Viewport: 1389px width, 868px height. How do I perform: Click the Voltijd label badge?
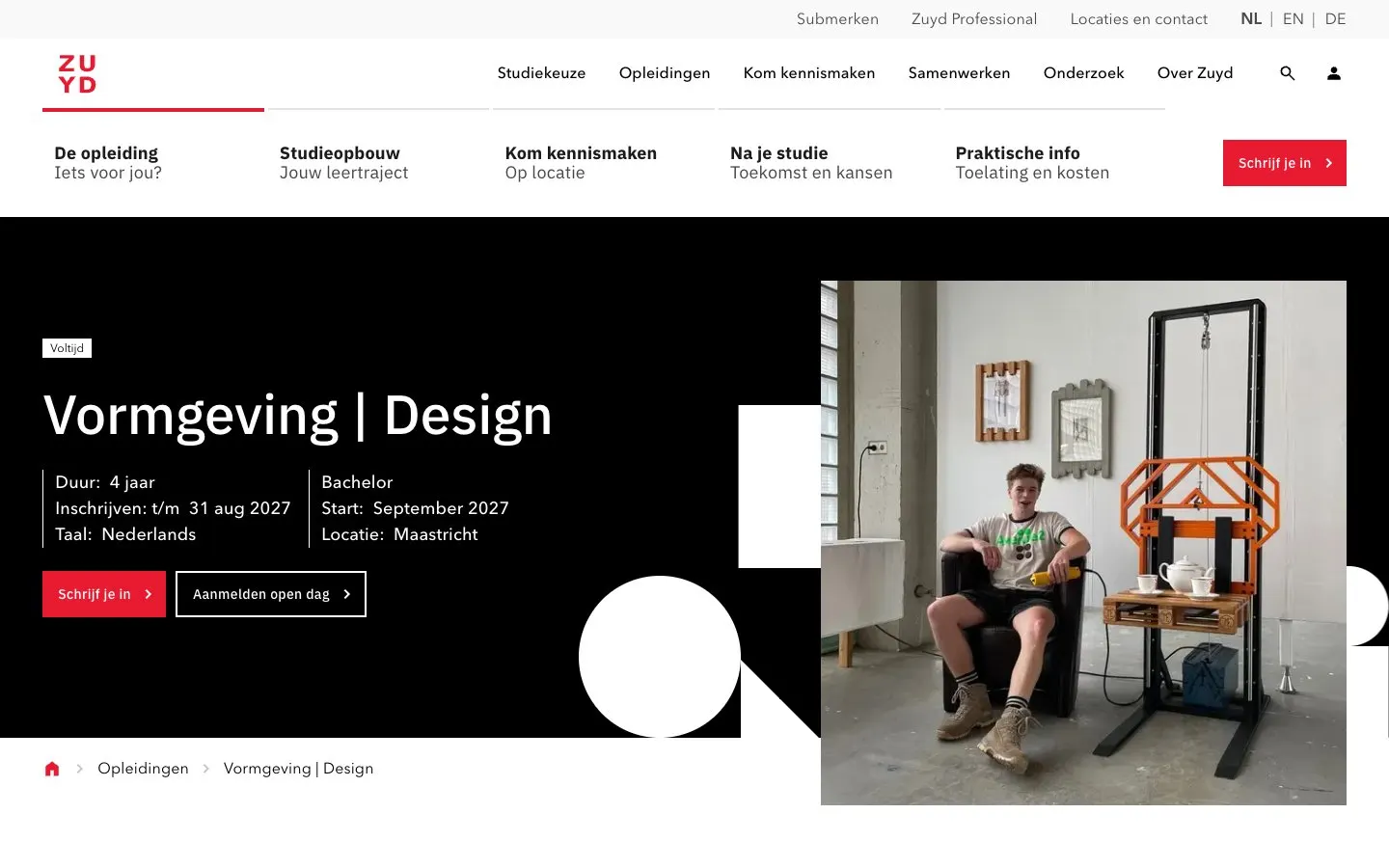click(x=68, y=348)
